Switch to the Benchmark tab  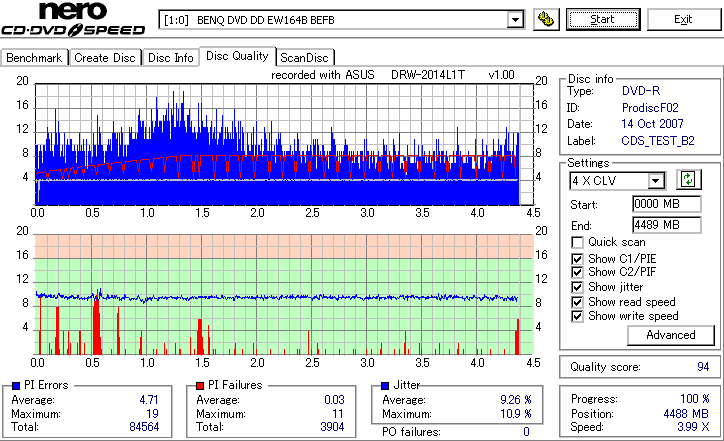[34, 58]
